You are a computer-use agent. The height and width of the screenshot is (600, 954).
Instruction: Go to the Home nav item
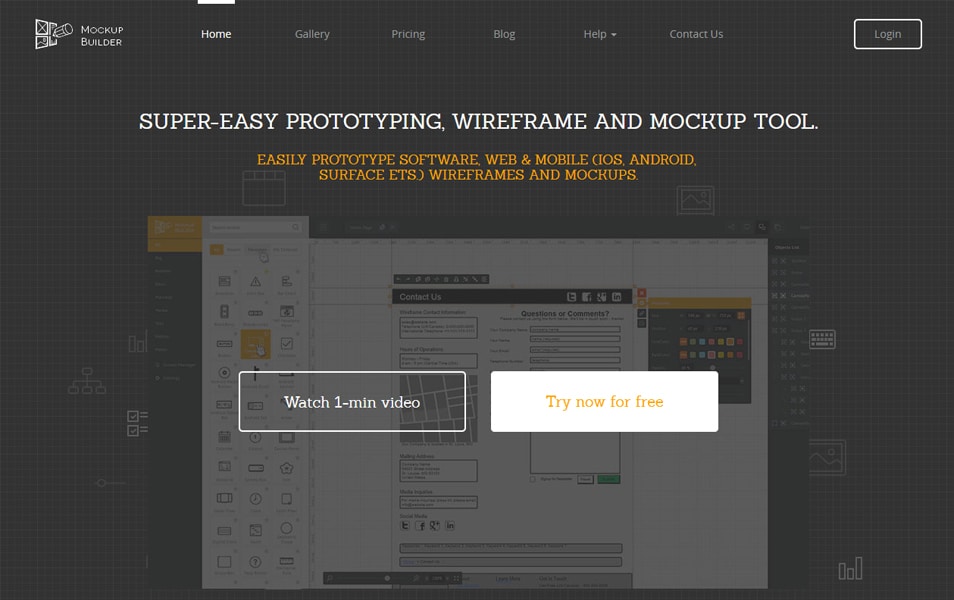click(x=216, y=34)
